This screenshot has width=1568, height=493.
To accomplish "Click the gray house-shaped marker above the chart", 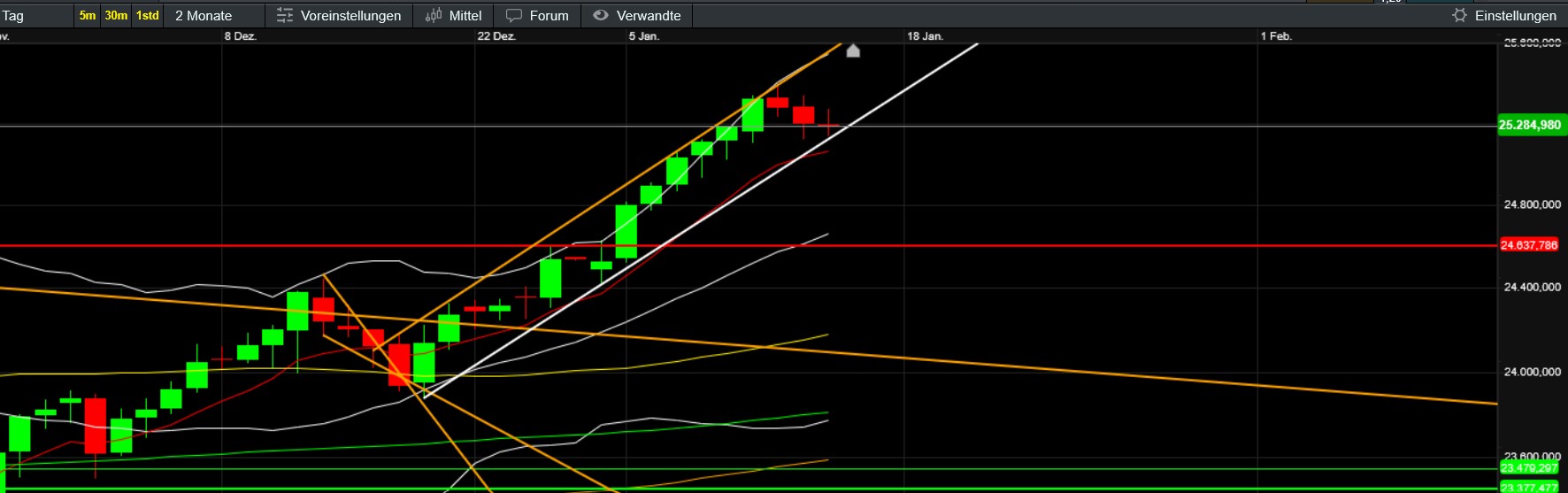I will pos(853,51).
